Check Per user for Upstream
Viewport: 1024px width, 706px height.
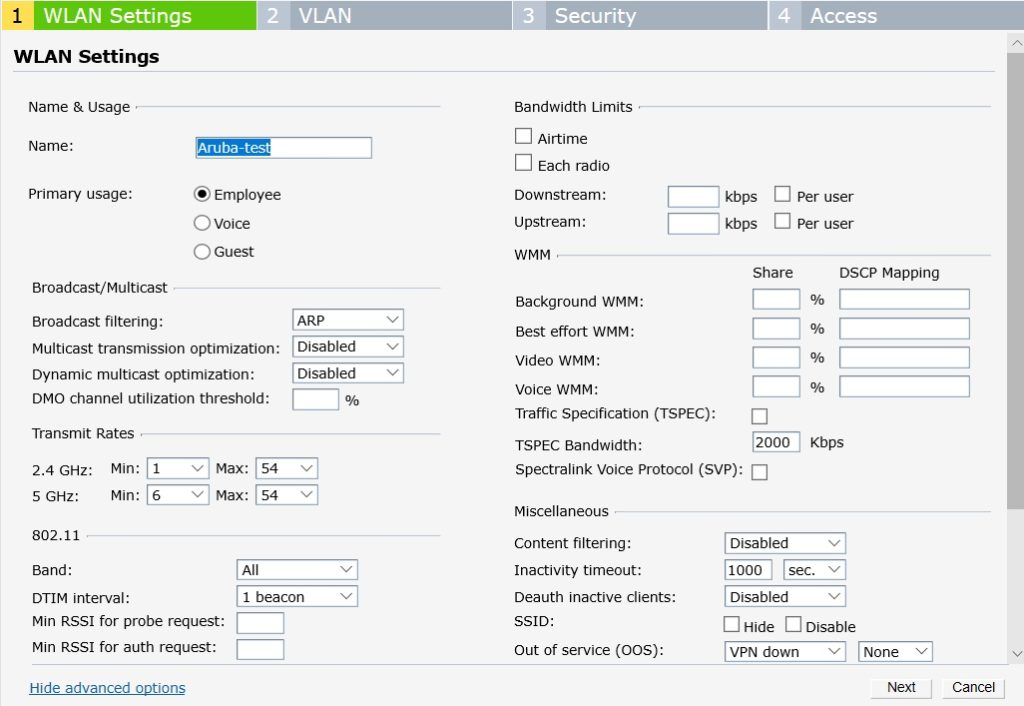point(782,221)
